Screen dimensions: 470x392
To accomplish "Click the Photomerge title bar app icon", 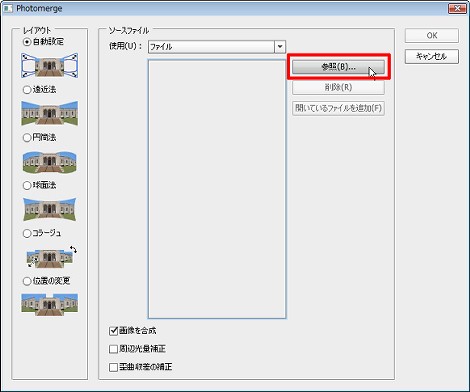I will tap(7, 8).
